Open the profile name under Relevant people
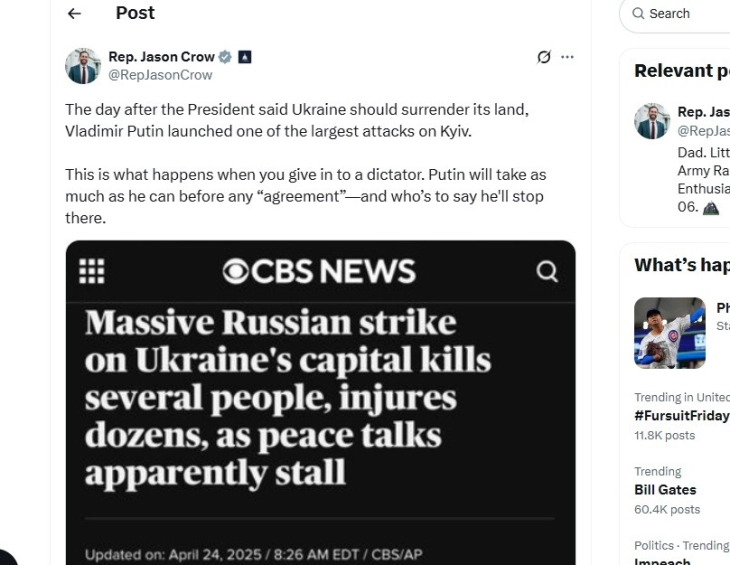This screenshot has height=565, width=730. (703, 112)
